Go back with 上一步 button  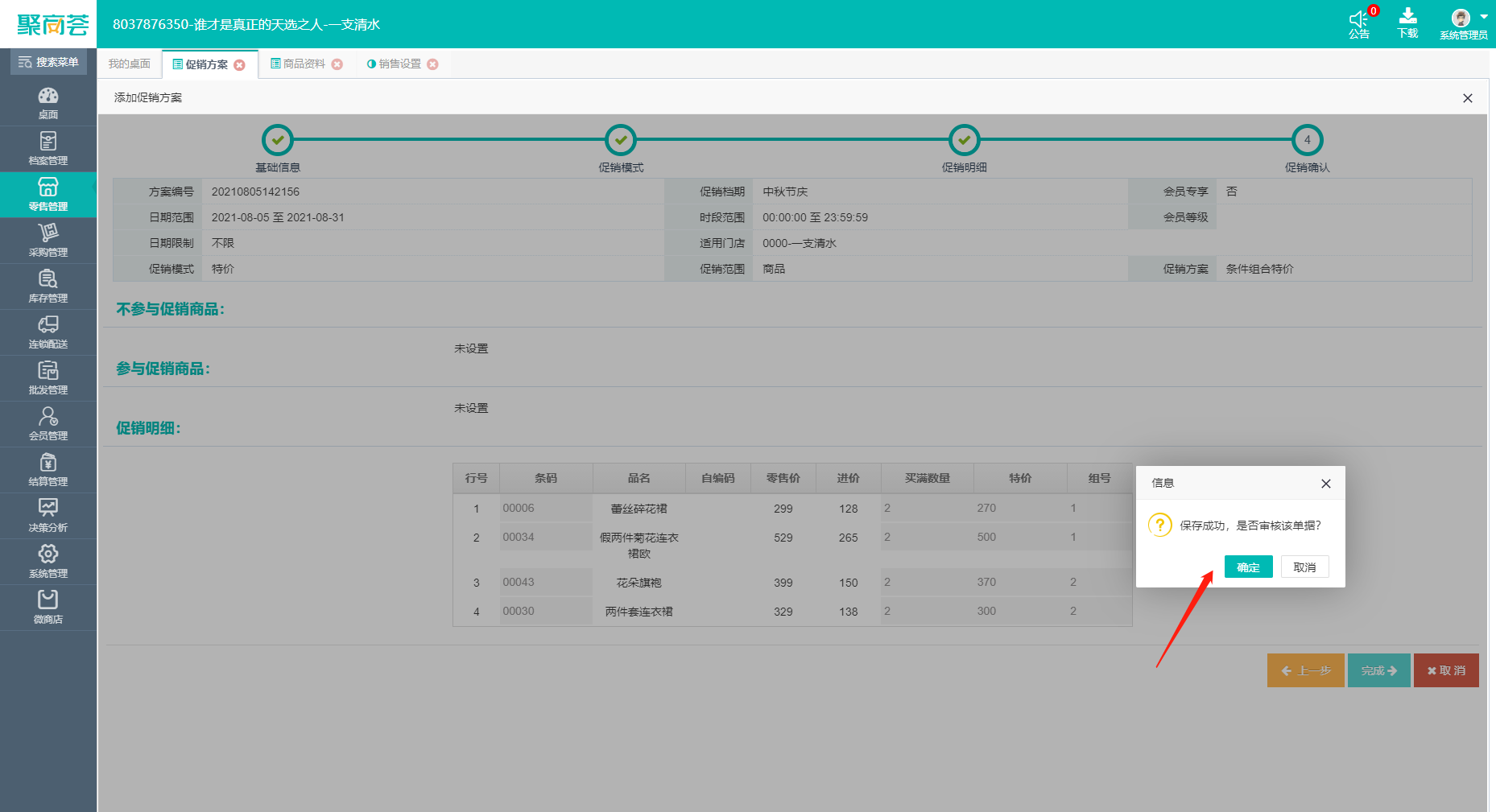tap(1305, 670)
